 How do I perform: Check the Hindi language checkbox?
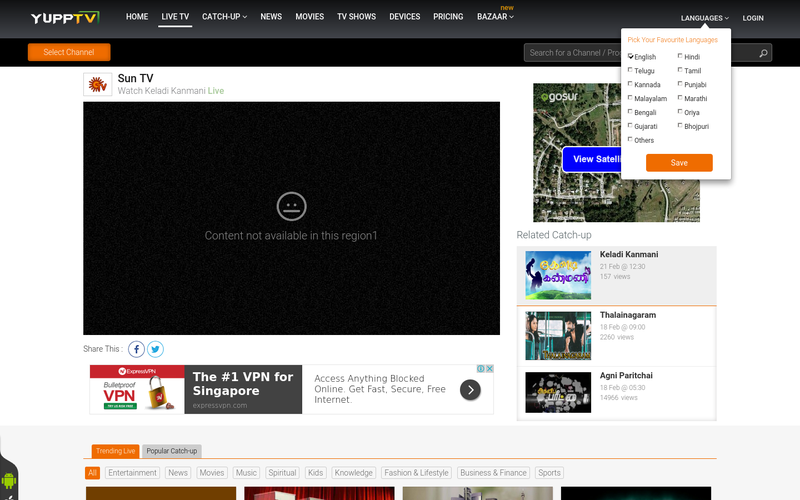680,56
